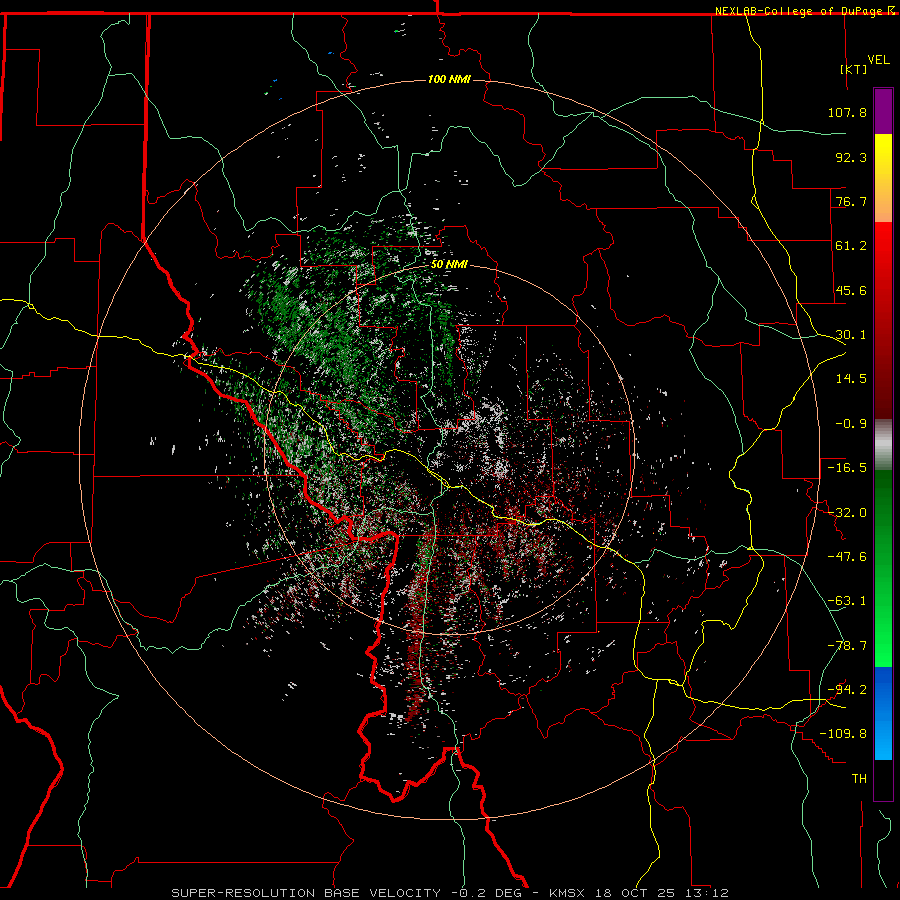Select the 76.7 value on the velocity scale
Image resolution: width=900 pixels, height=900 pixels.
click(851, 201)
